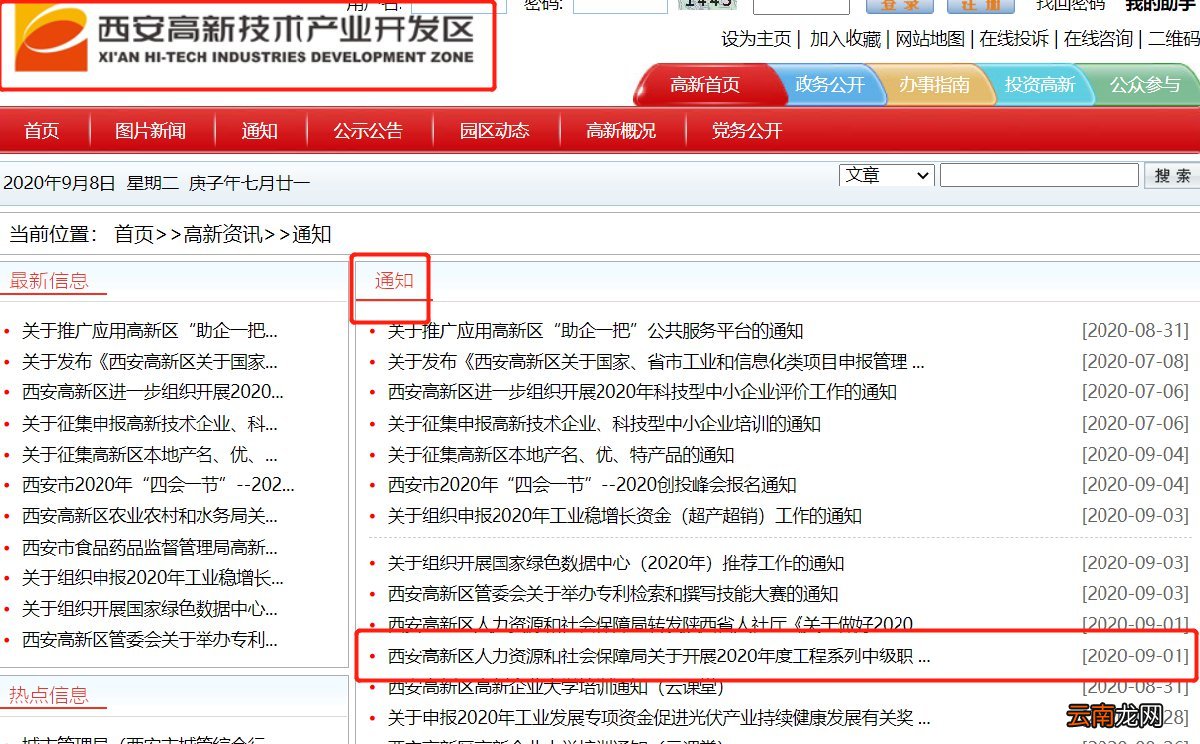Image resolution: width=1200 pixels, height=744 pixels.
Task: Open sidebar item 西安高新区进一步组织开展2020...
Action: [x=153, y=392]
